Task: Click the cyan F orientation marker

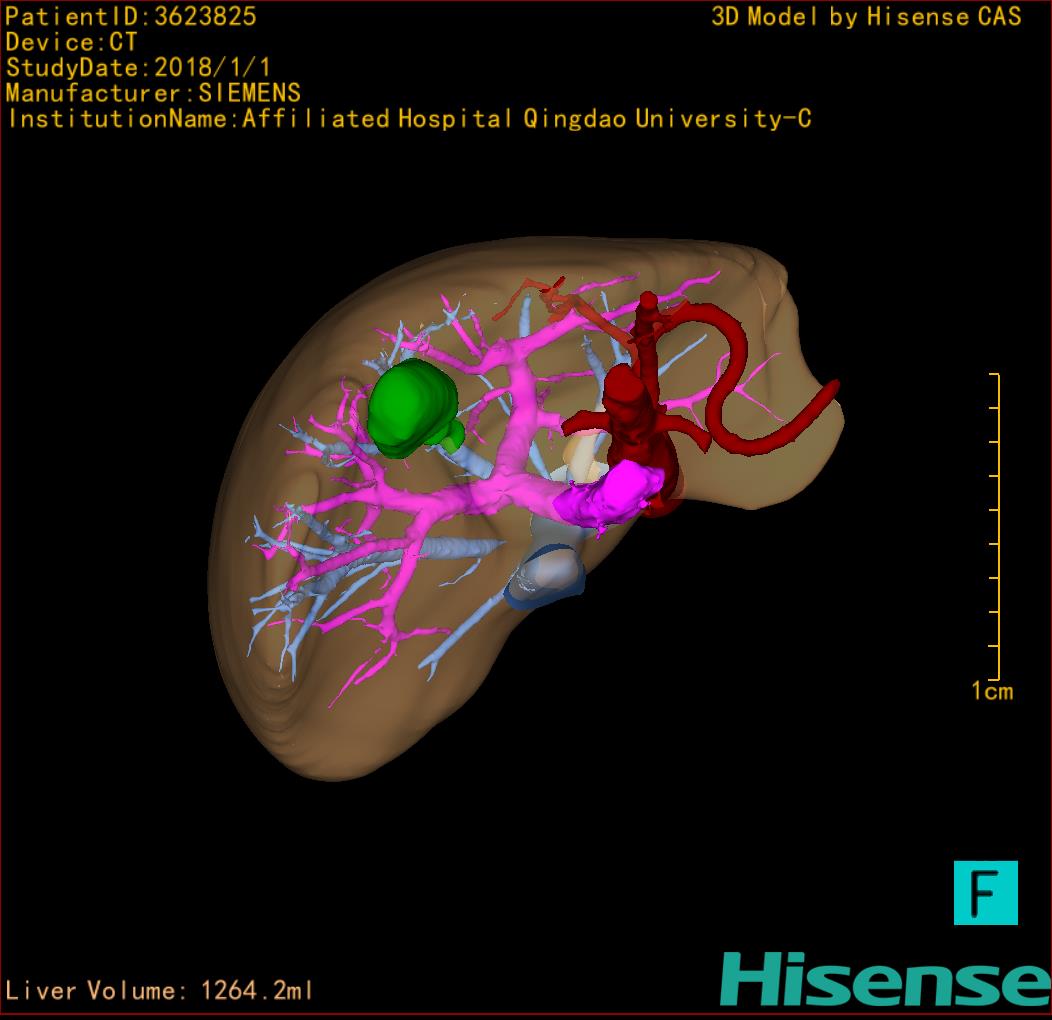Action: coord(985,892)
